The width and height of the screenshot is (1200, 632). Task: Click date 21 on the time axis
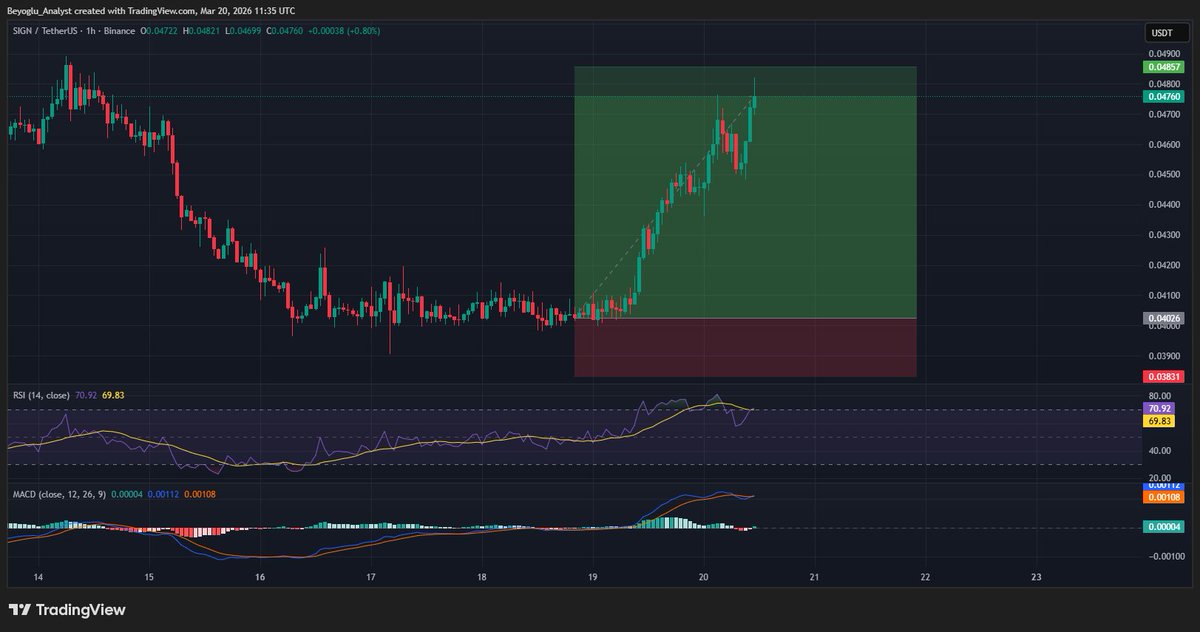click(814, 577)
